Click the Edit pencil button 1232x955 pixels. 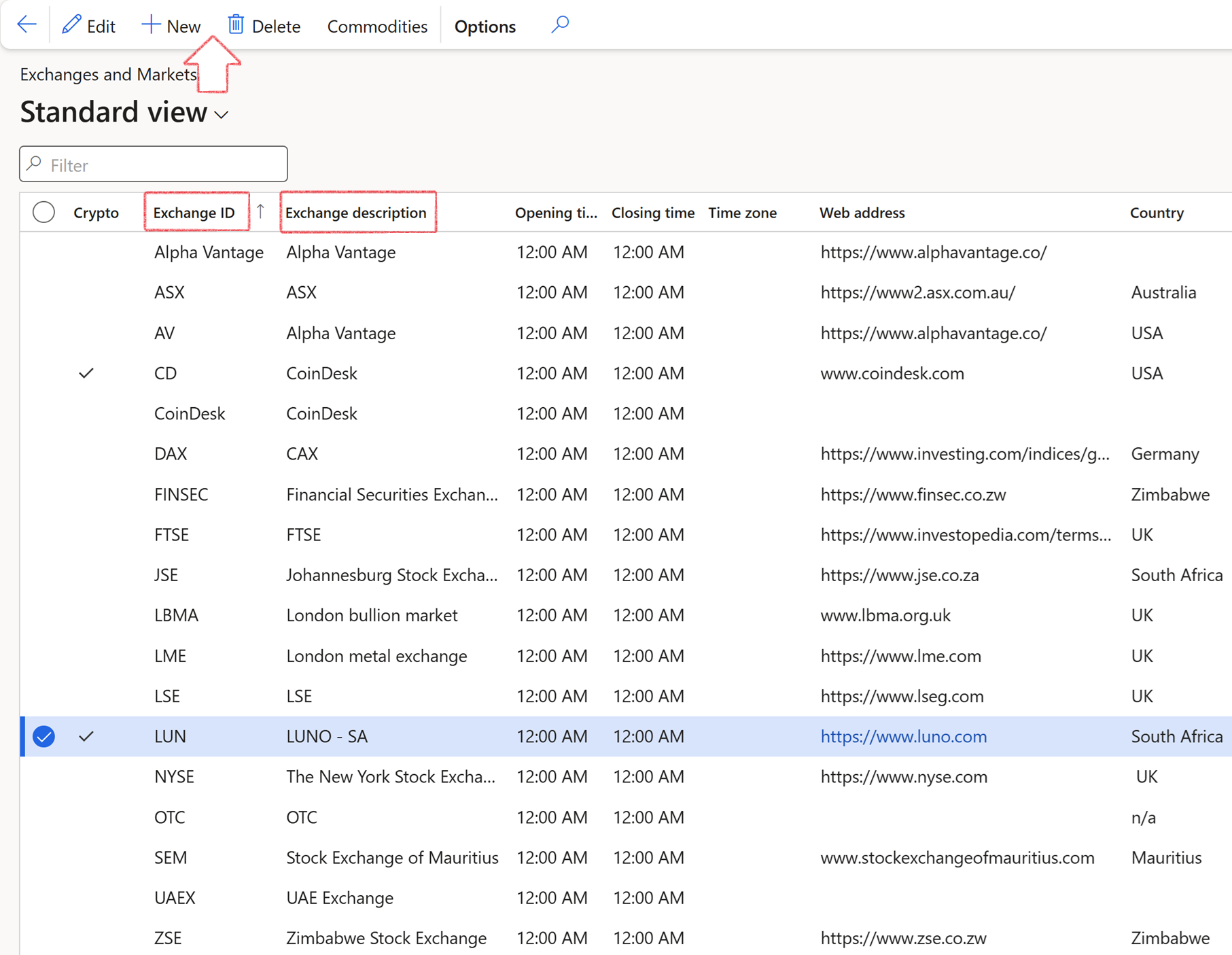[x=88, y=26]
